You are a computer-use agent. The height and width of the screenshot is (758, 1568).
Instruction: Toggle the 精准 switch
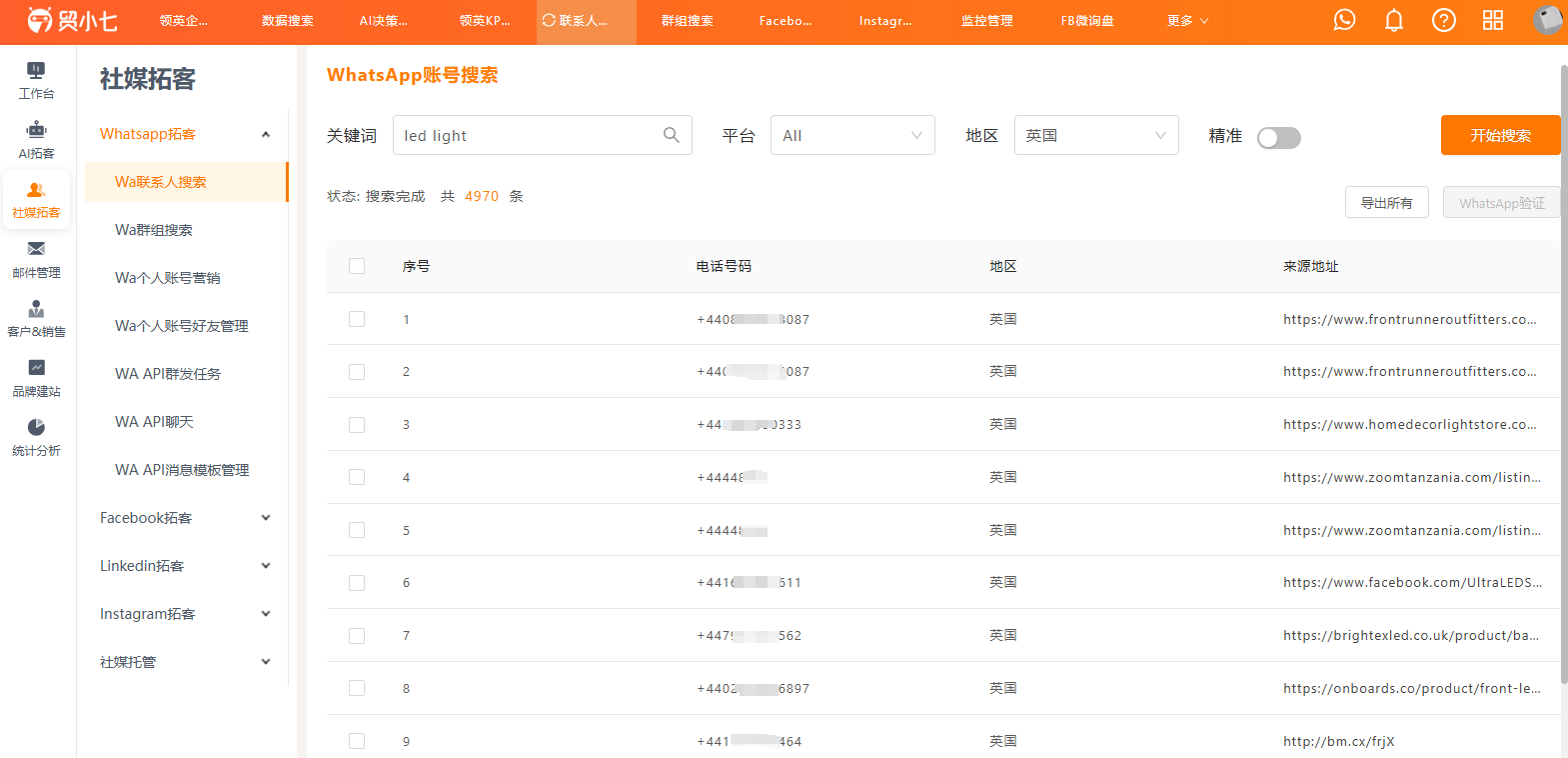(1279, 138)
